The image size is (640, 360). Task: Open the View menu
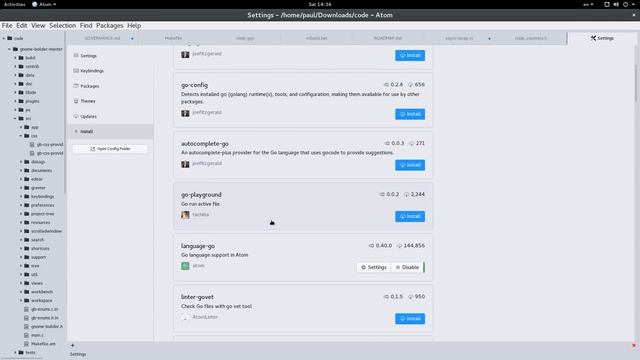(38, 25)
